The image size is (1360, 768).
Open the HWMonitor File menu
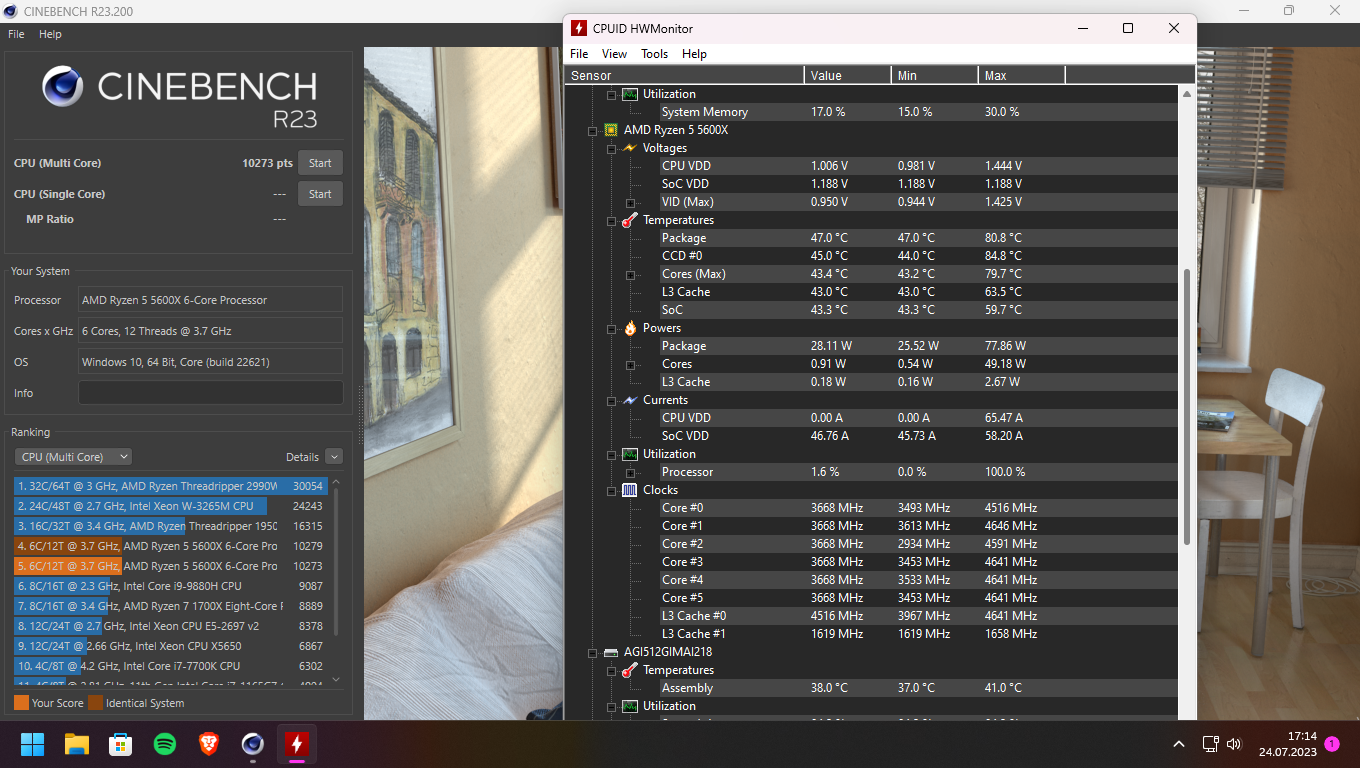point(579,54)
